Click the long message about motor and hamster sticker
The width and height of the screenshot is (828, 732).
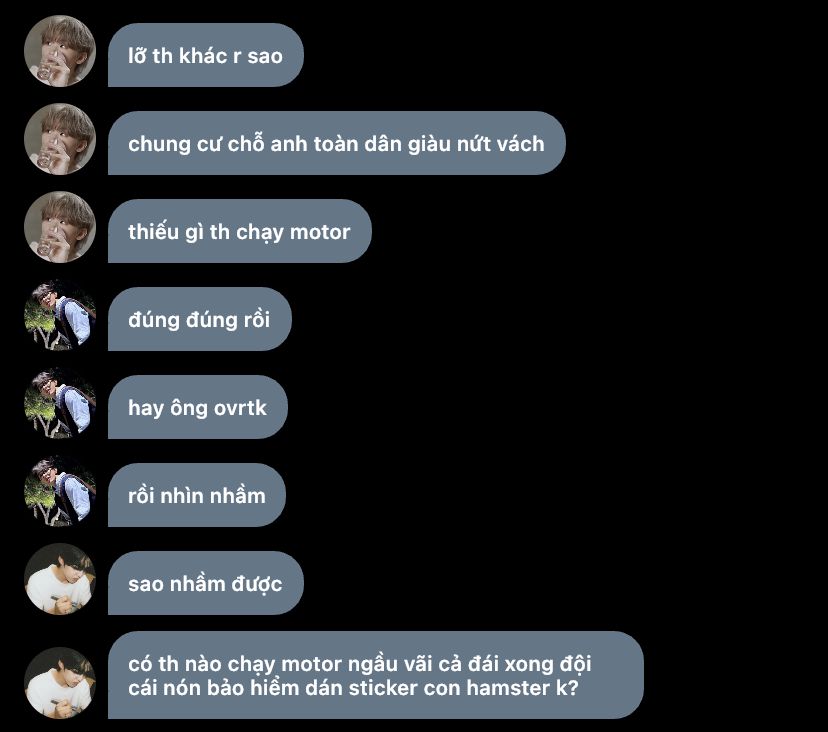click(x=376, y=675)
